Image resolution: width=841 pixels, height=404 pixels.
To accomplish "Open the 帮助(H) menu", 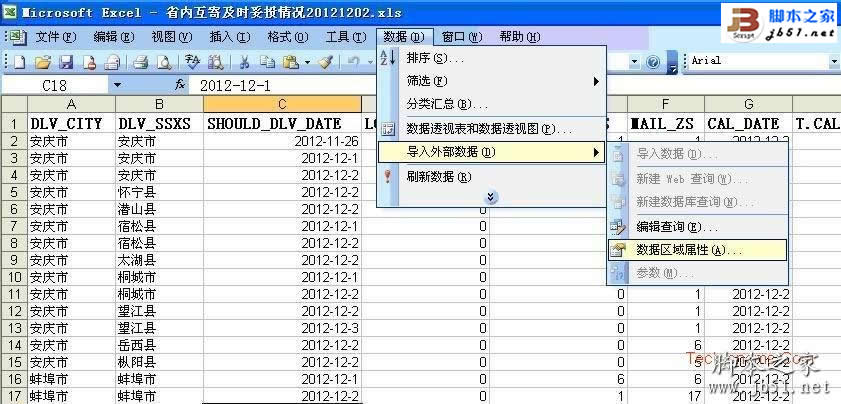I will (x=519, y=37).
